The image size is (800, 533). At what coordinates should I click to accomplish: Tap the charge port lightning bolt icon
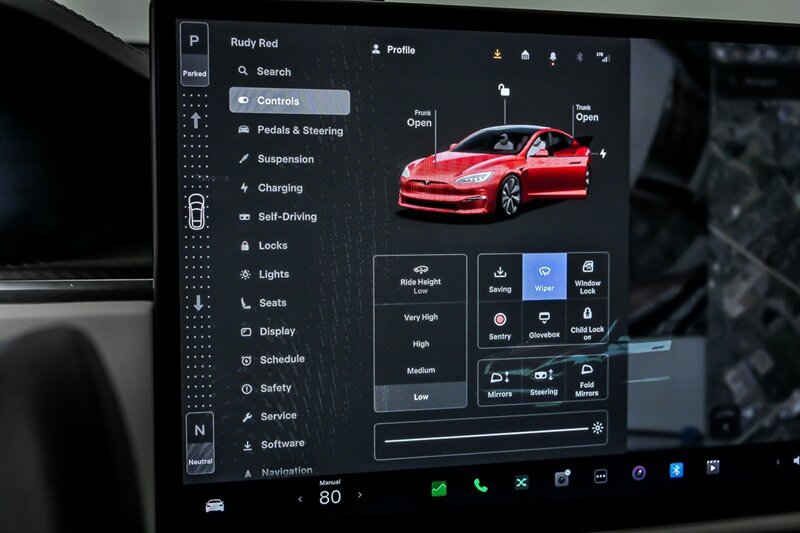click(x=603, y=153)
